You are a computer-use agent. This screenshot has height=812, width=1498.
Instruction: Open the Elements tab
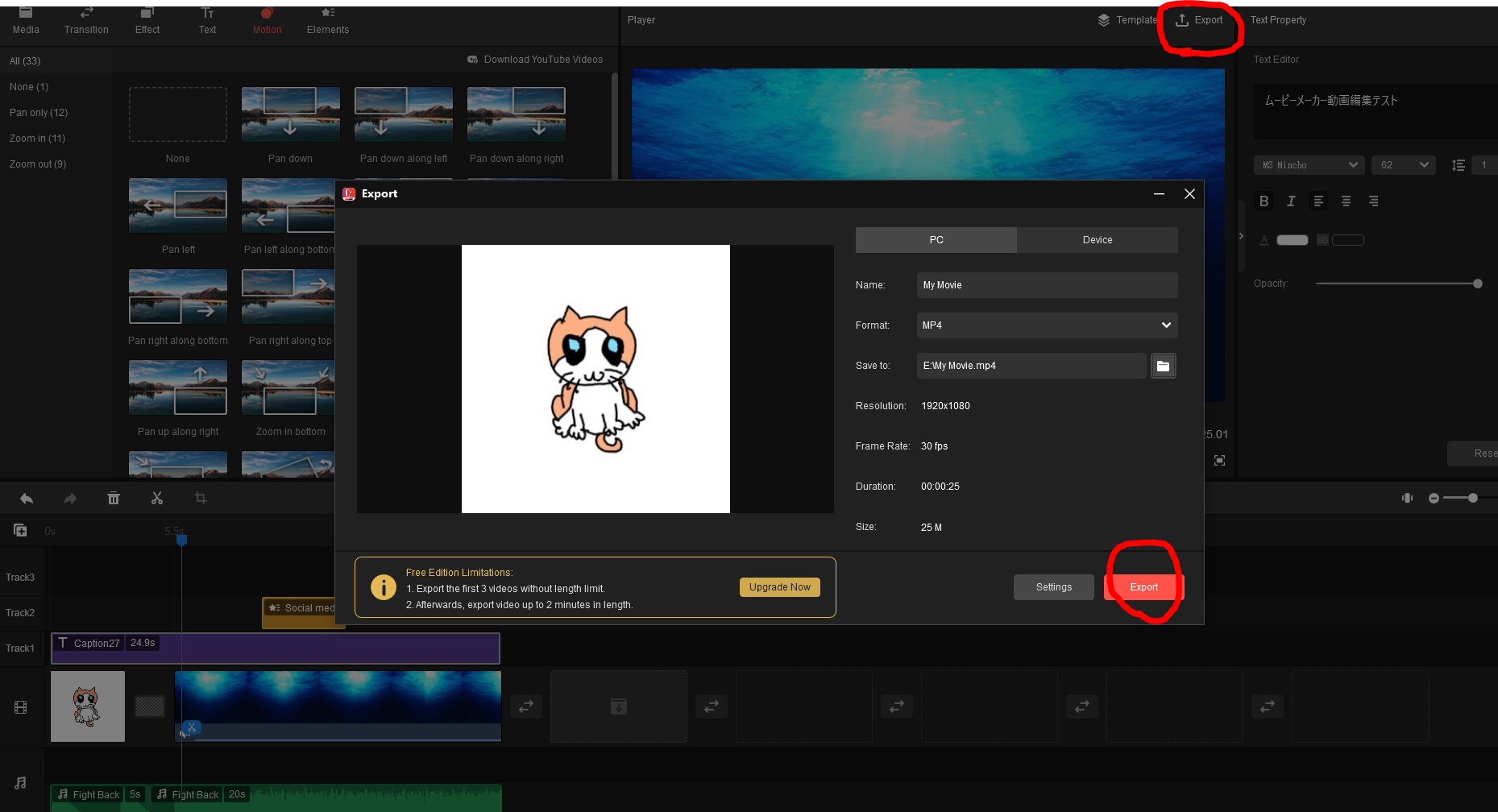click(x=328, y=22)
